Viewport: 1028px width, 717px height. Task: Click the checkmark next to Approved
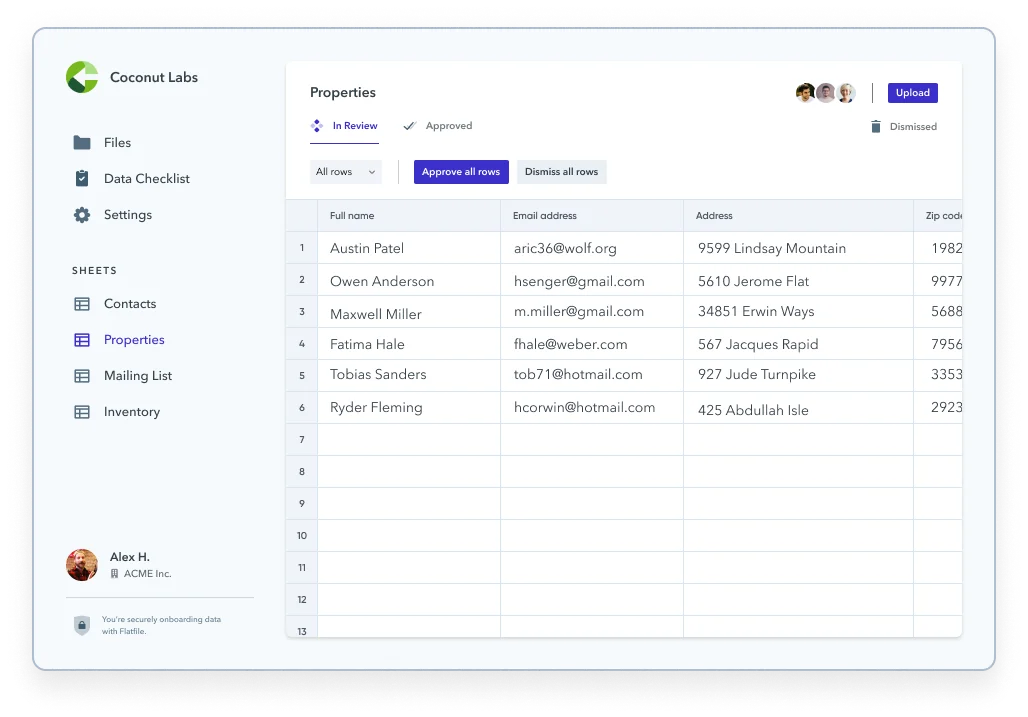pos(409,125)
